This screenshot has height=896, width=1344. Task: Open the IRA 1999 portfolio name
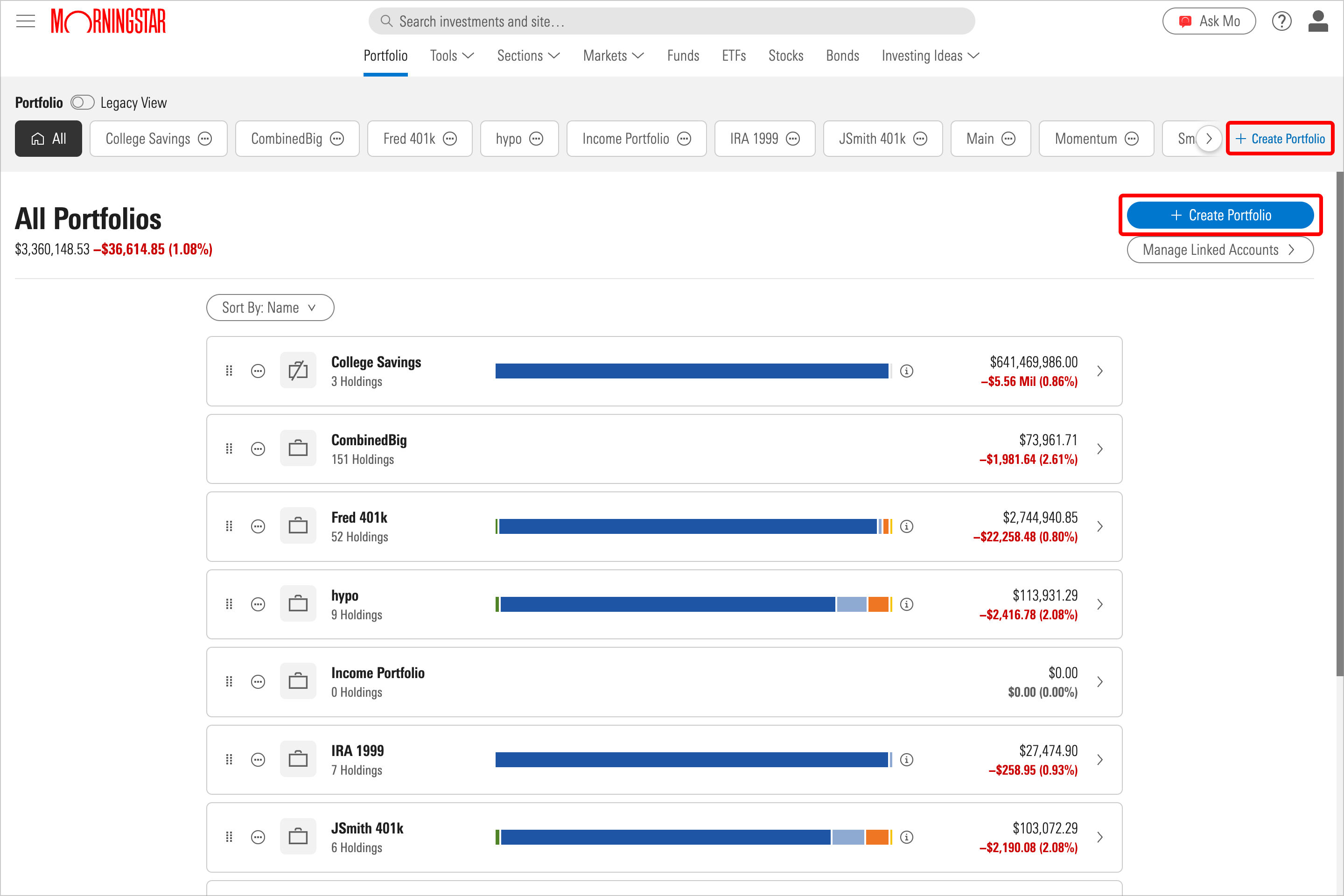pyautogui.click(x=358, y=750)
